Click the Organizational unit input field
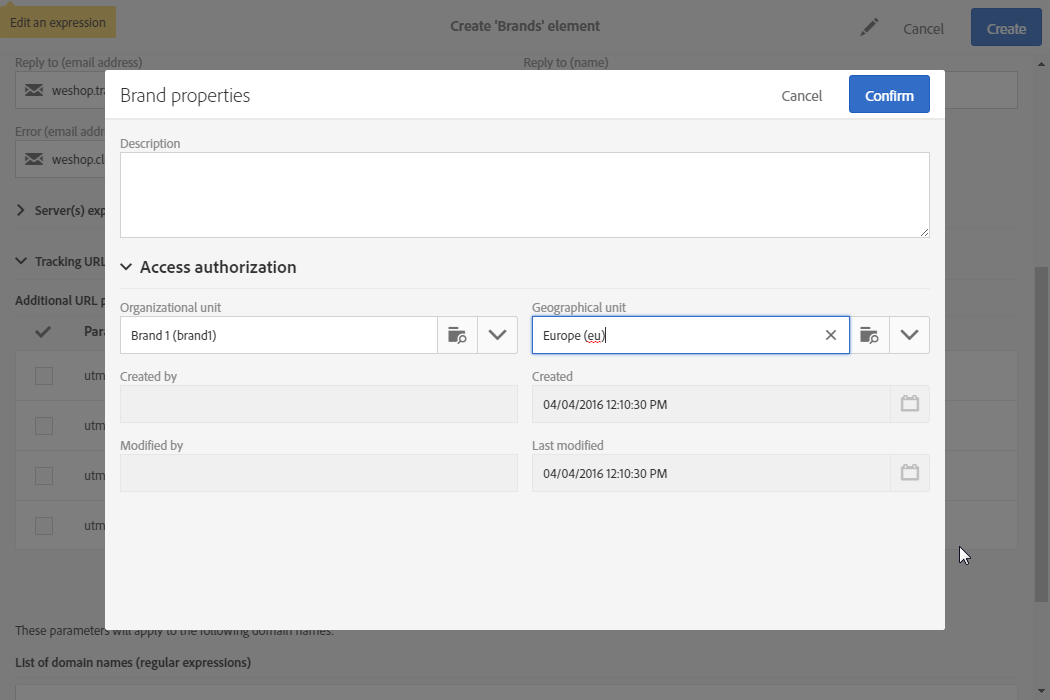This screenshot has width=1050, height=700. coord(278,336)
